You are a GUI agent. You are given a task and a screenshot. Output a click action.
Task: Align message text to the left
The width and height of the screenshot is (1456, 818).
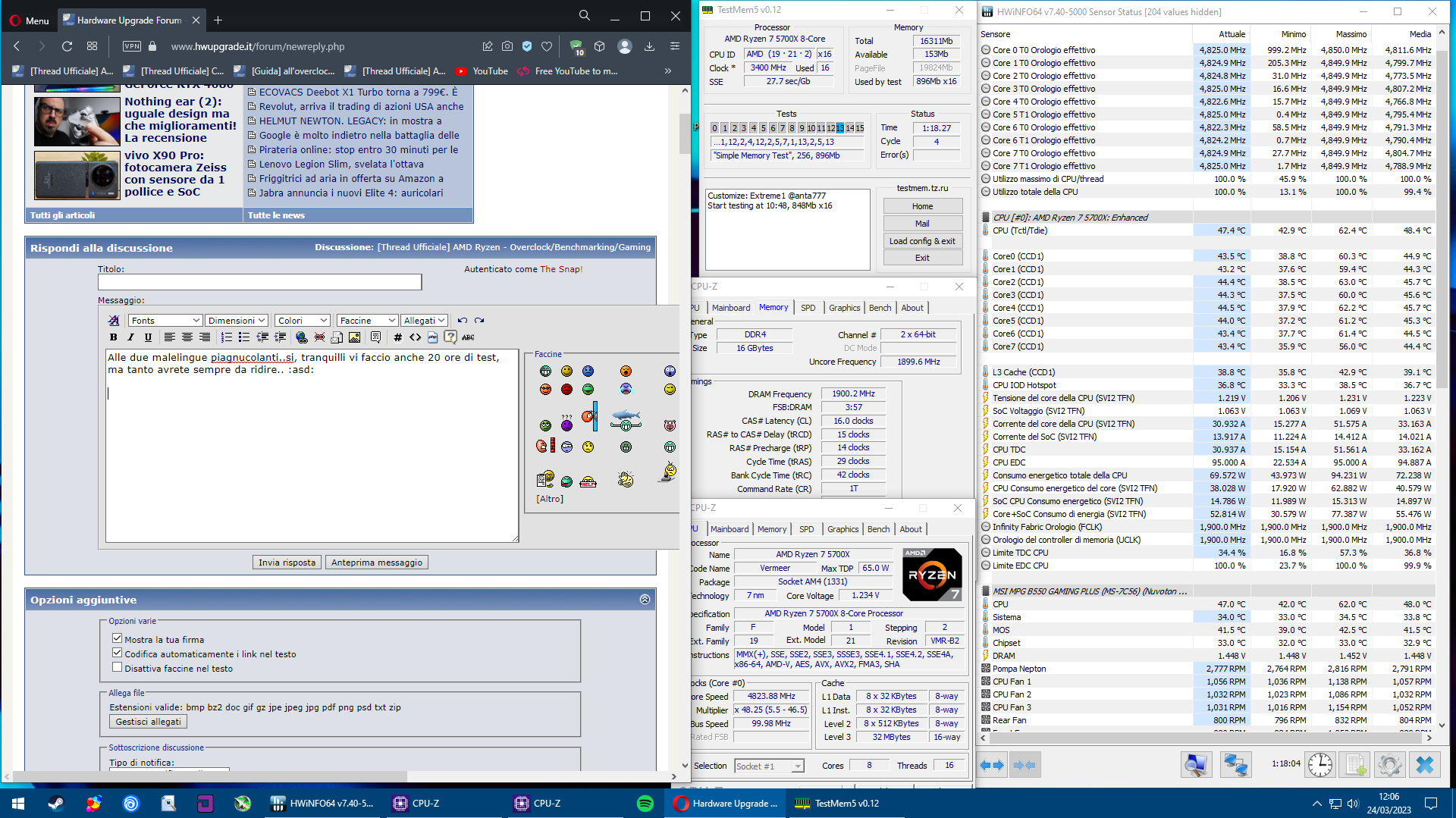(x=170, y=337)
